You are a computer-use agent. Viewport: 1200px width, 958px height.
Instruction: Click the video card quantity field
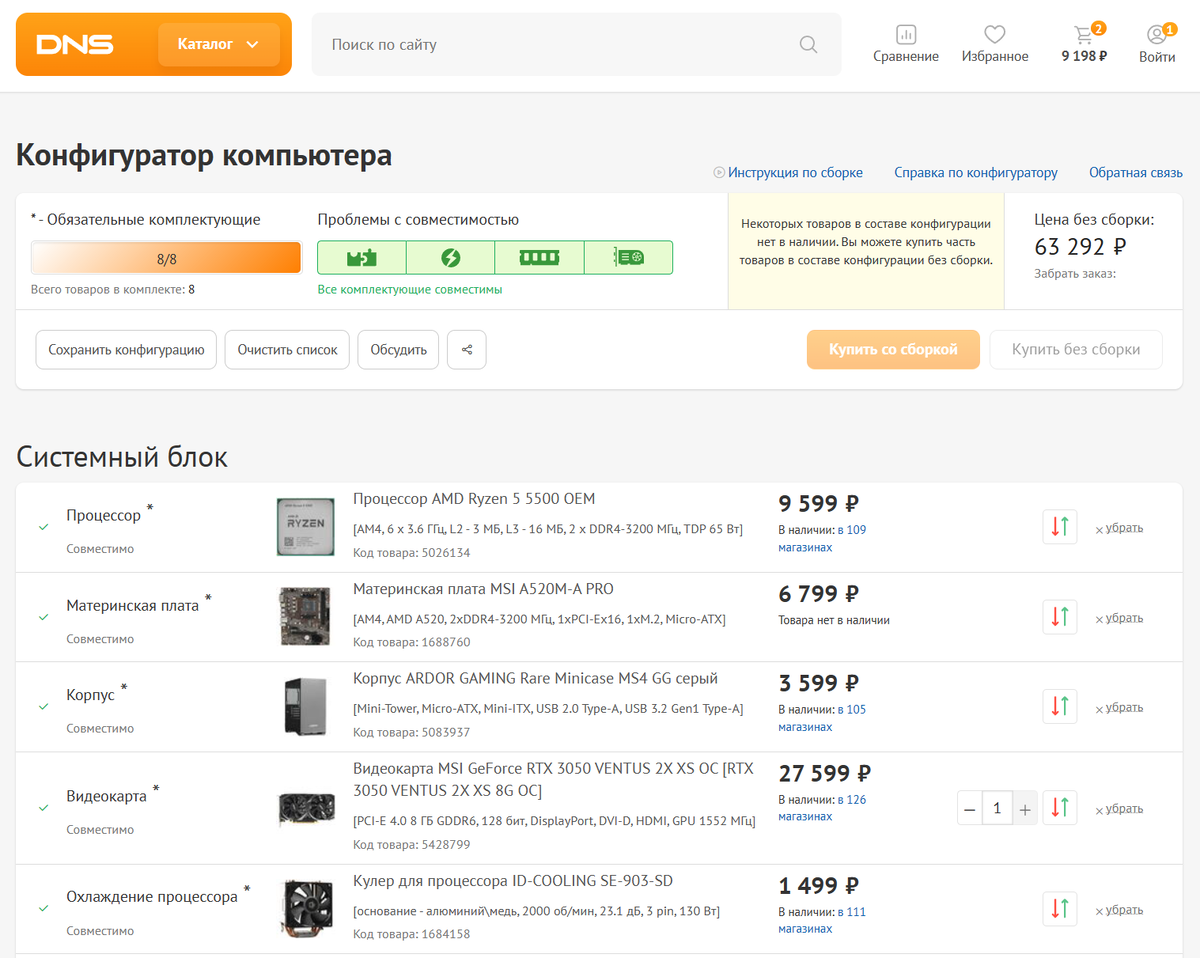[997, 808]
